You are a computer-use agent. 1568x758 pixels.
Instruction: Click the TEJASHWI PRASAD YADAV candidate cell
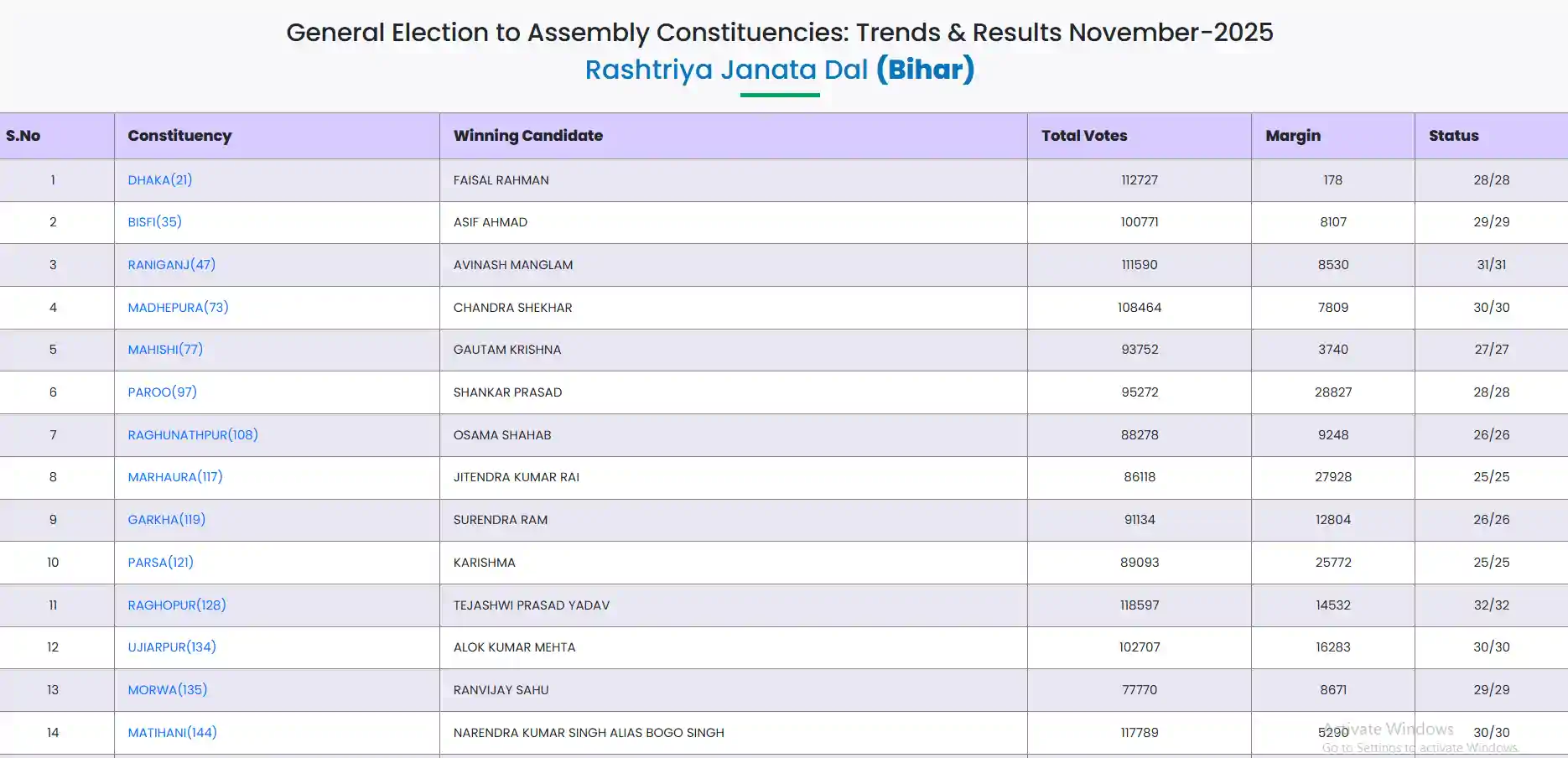click(532, 605)
